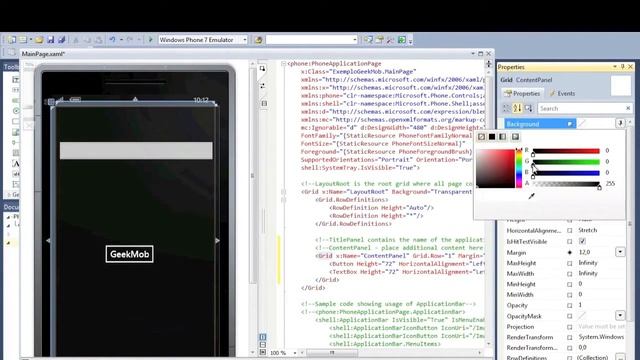Open the Toolbox panel header

click(11, 67)
